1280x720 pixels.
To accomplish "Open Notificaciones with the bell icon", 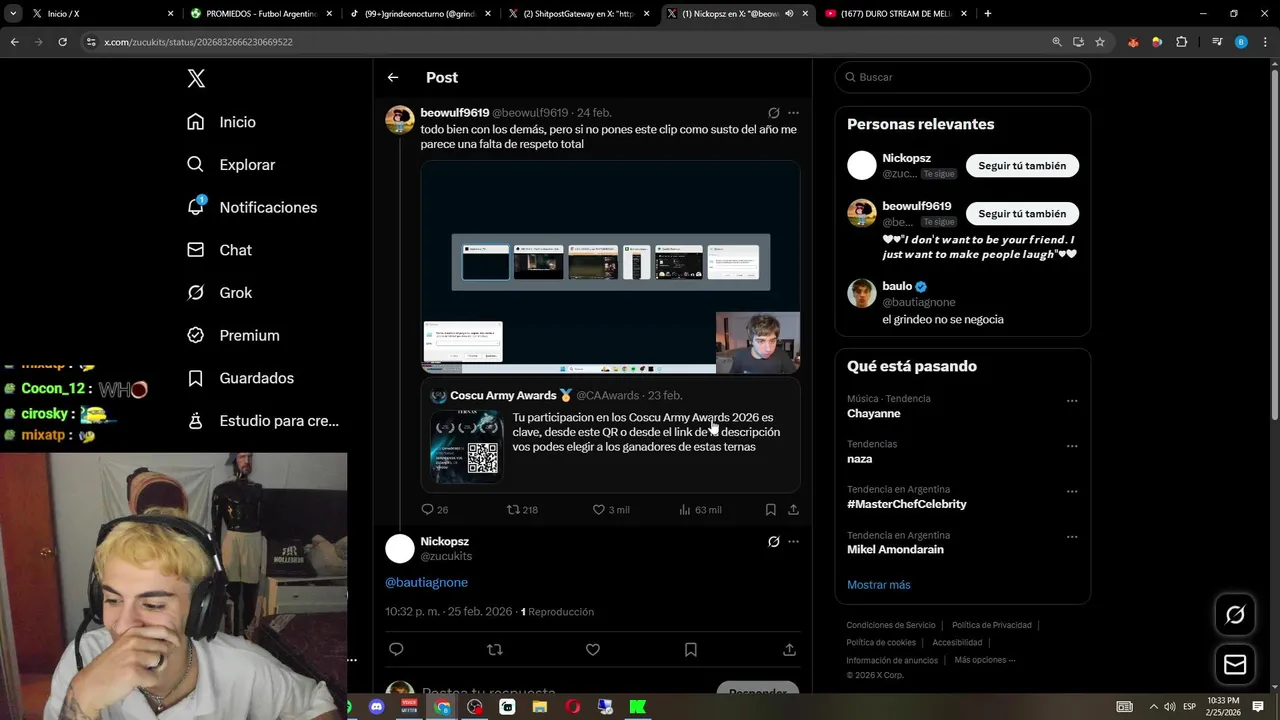I will [252, 207].
